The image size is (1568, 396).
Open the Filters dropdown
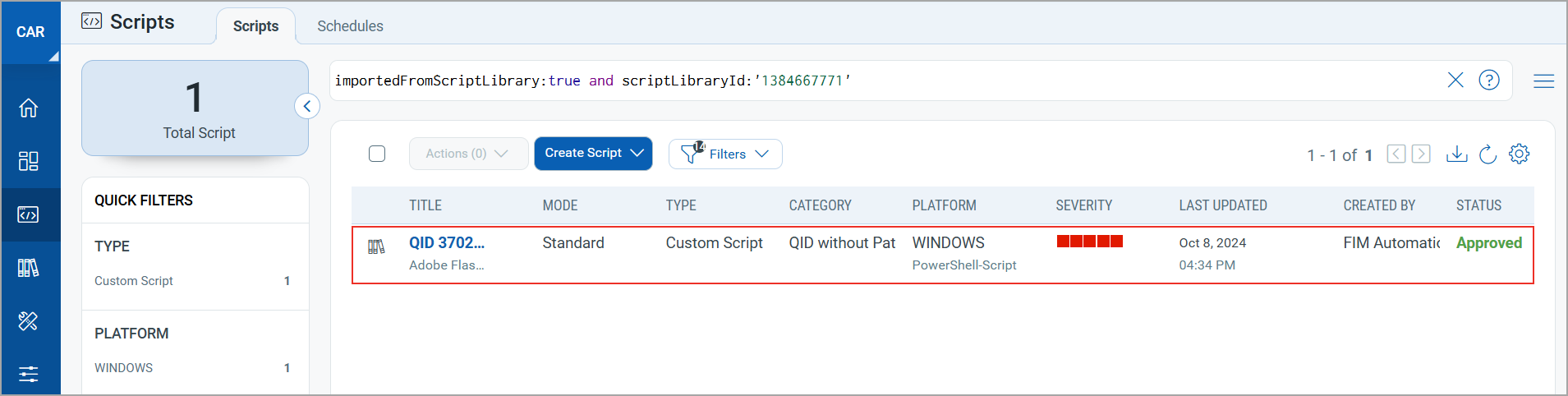pos(725,154)
